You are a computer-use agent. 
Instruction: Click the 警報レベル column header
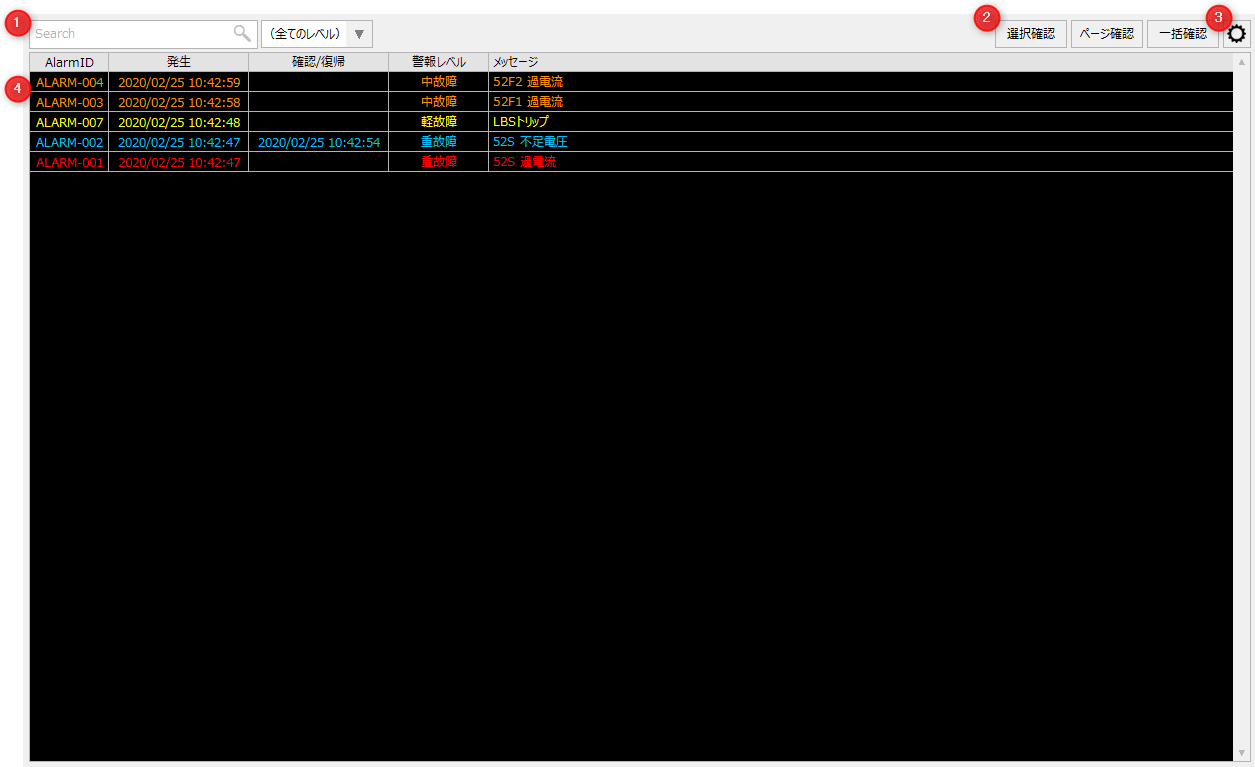click(438, 62)
